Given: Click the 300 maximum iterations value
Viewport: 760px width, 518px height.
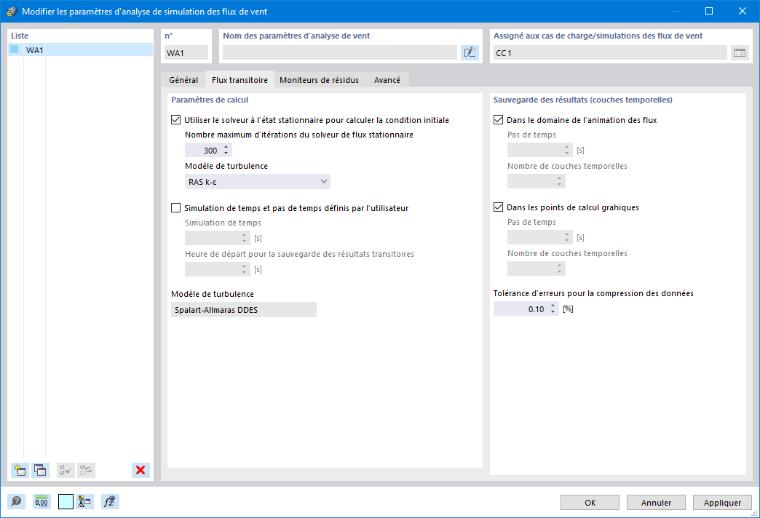Looking at the screenshot, I should point(204,150).
